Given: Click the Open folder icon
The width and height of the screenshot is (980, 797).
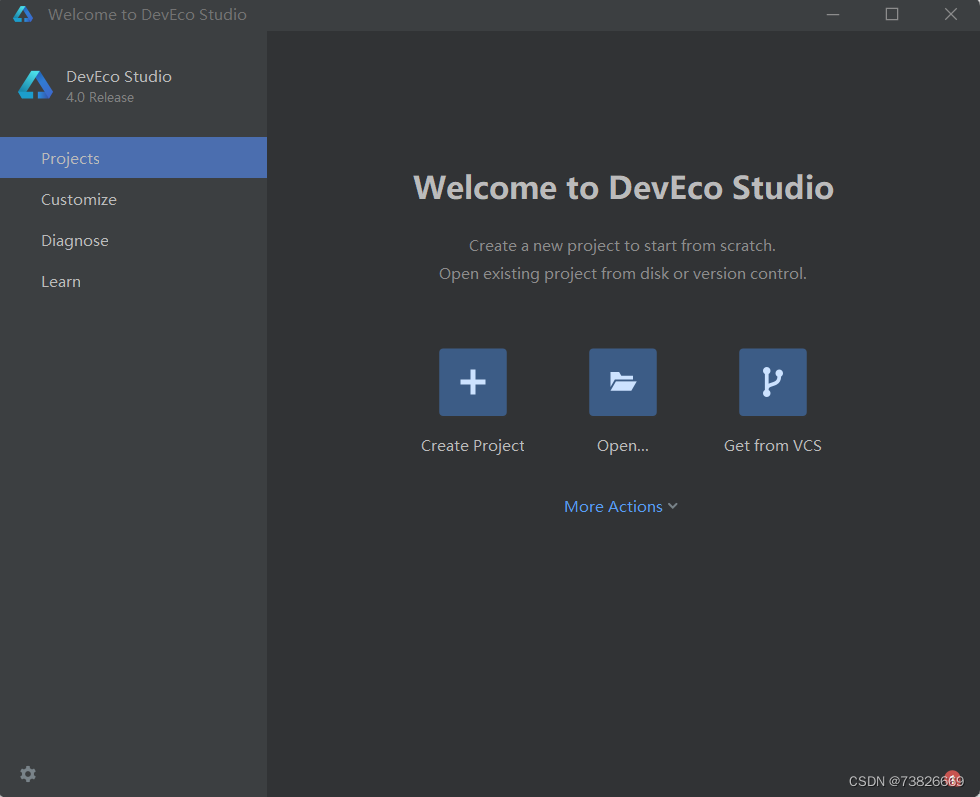Looking at the screenshot, I should click(x=622, y=382).
